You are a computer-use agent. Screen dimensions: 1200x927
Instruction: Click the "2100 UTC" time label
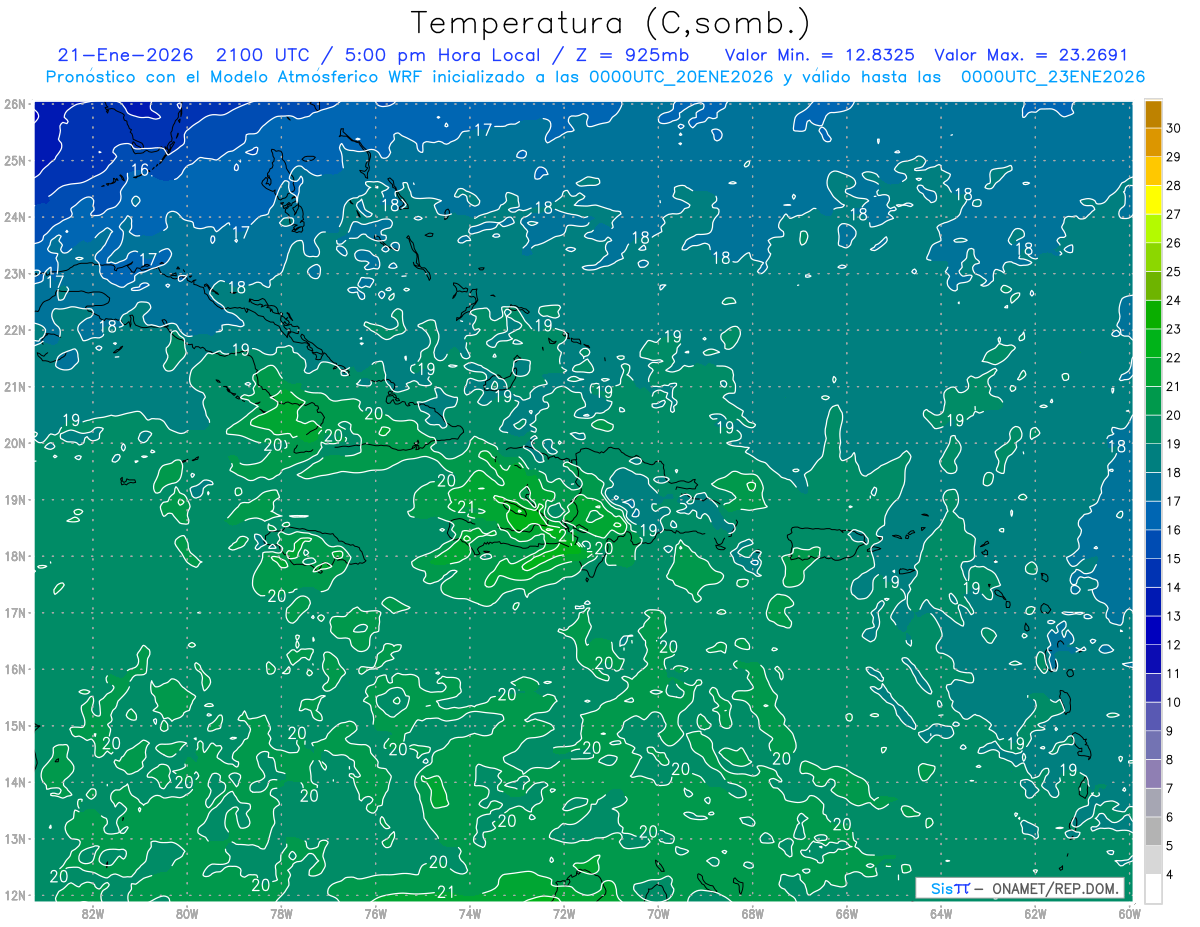(x=262, y=55)
